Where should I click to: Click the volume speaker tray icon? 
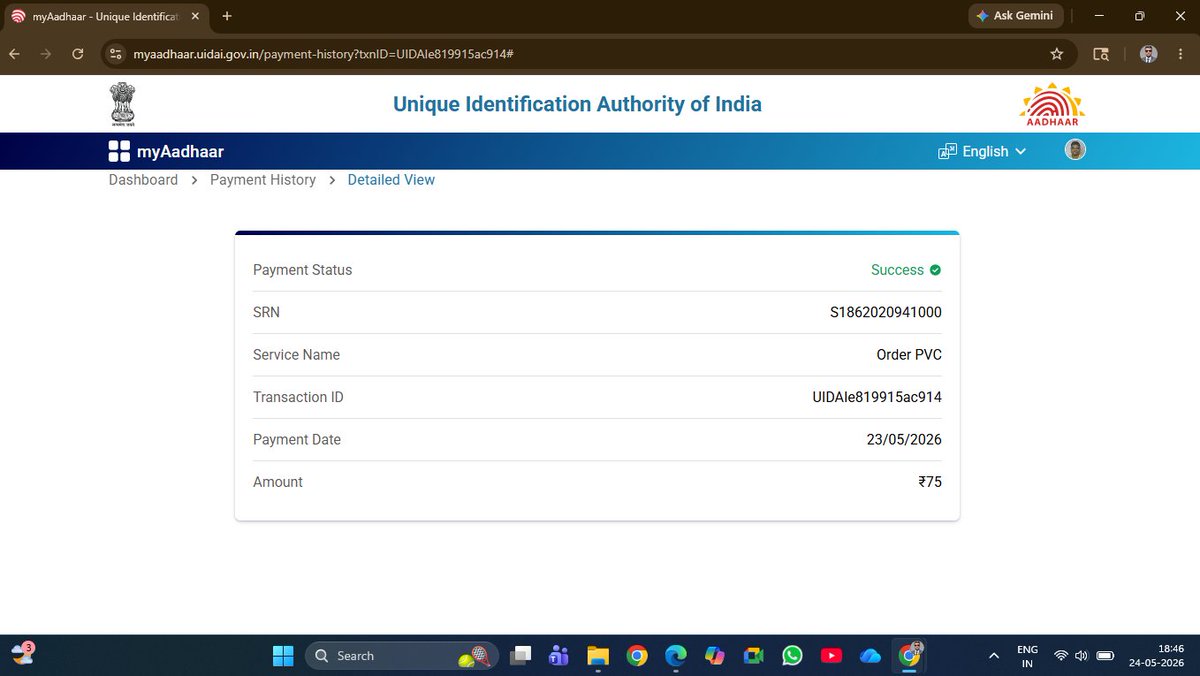[1081, 656]
